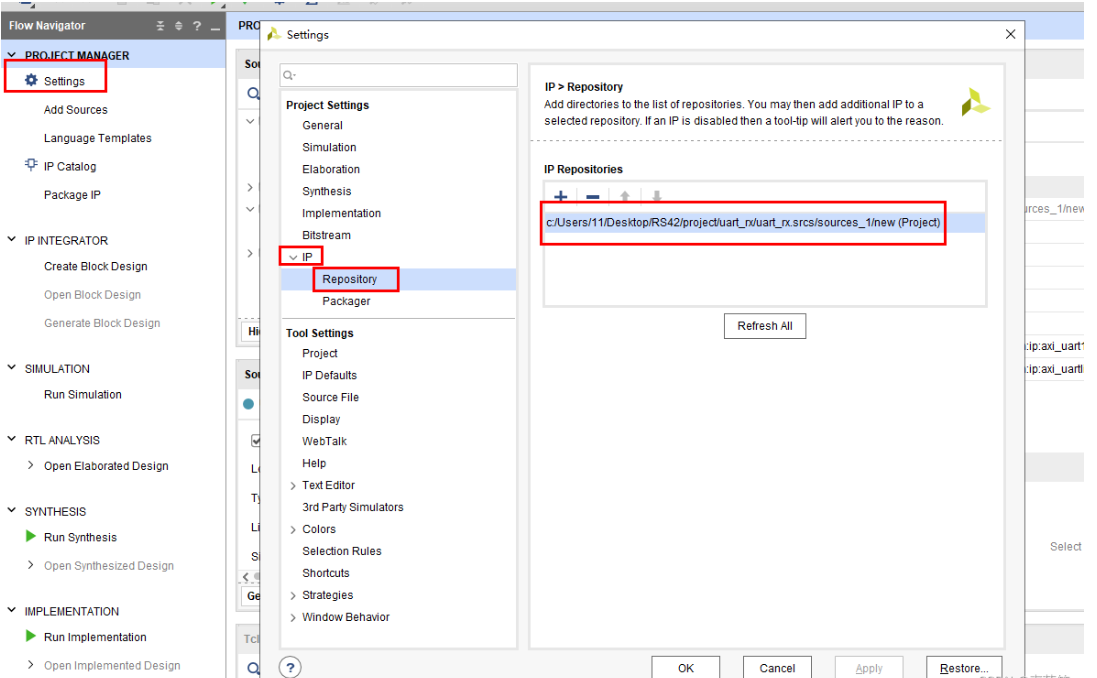This screenshot has width=1097, height=678.
Task: Expand Open Elaborated Design
Action: click(x=31, y=465)
